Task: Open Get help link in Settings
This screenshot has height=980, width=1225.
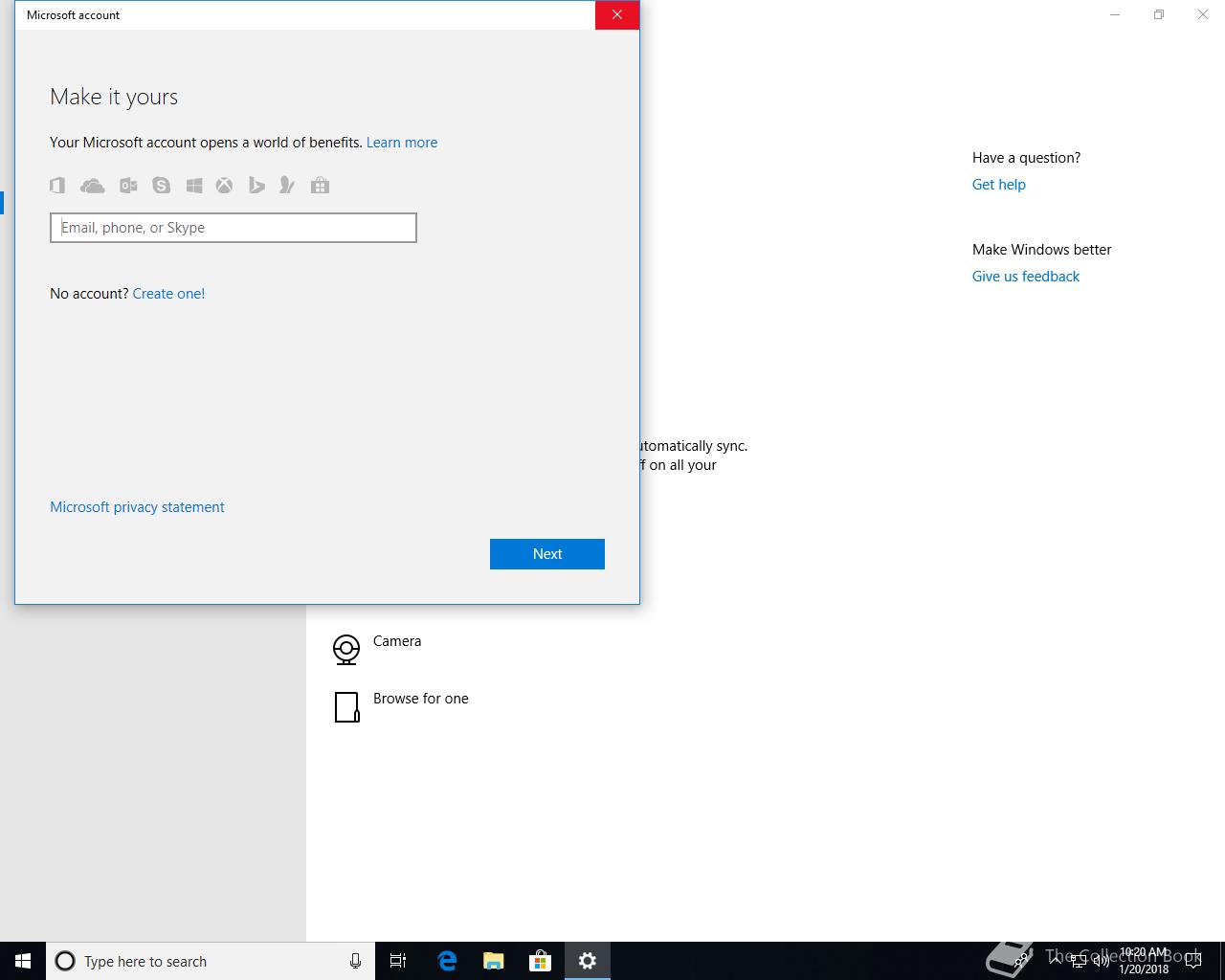Action: pyautogui.click(x=999, y=185)
